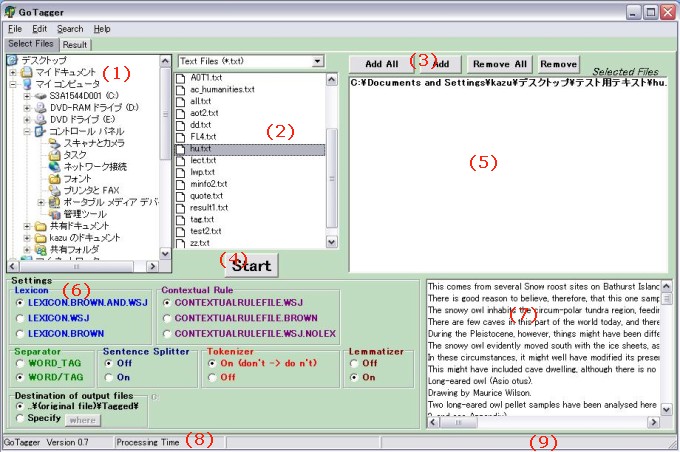
Task: Click the Administrative Tools (管理ツール) icon
Action: coord(55,214)
